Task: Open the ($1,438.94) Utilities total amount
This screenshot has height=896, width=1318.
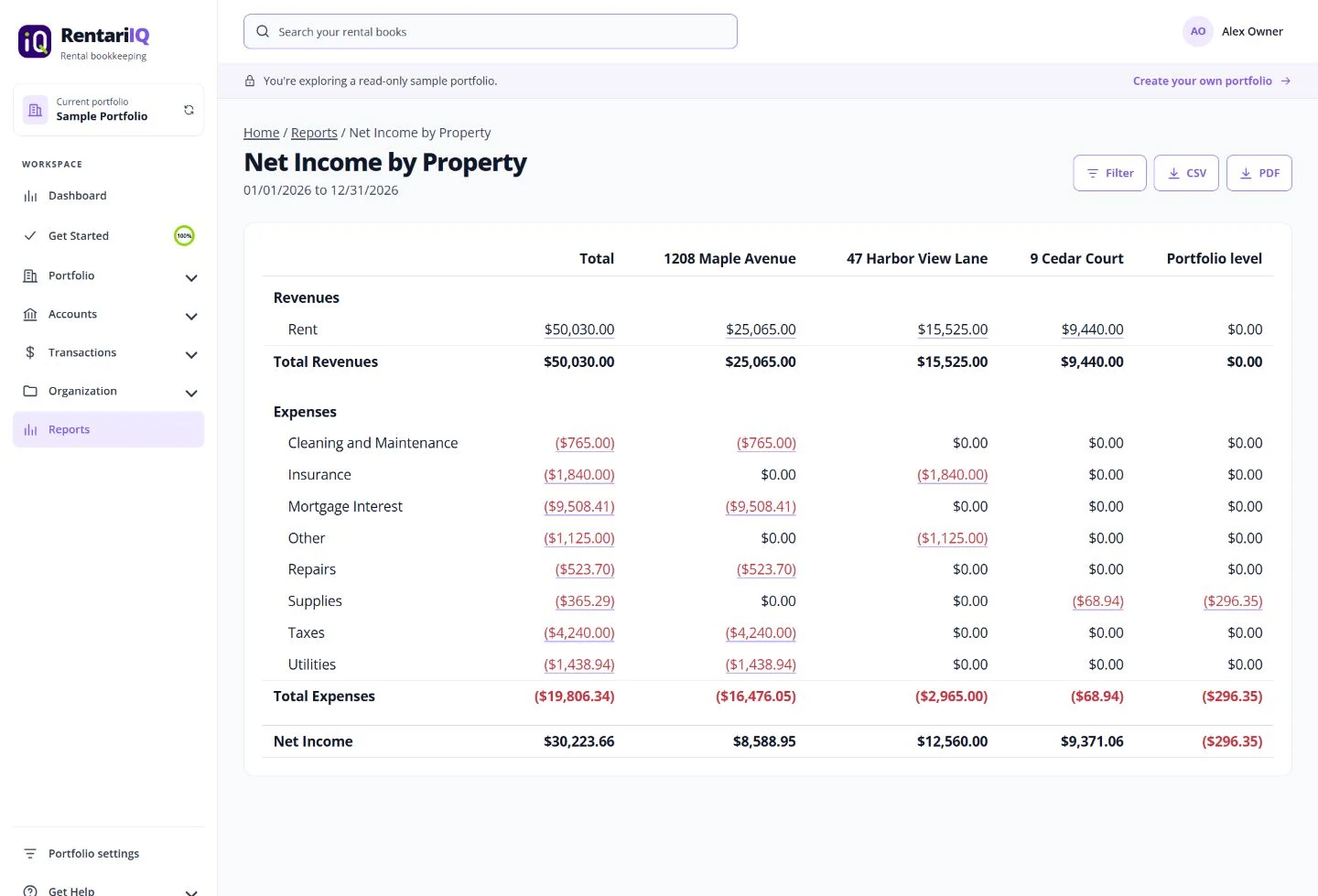Action: tap(579, 664)
